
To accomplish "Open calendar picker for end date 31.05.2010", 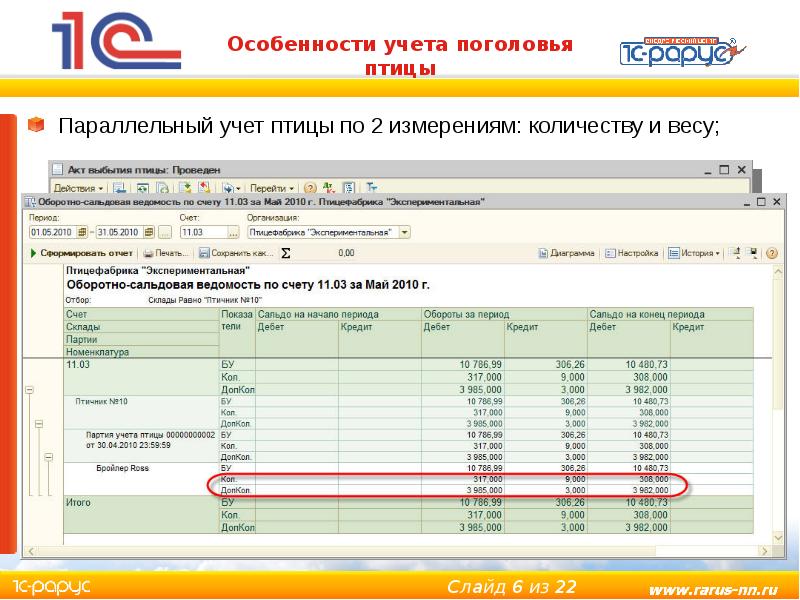I will click(x=149, y=232).
